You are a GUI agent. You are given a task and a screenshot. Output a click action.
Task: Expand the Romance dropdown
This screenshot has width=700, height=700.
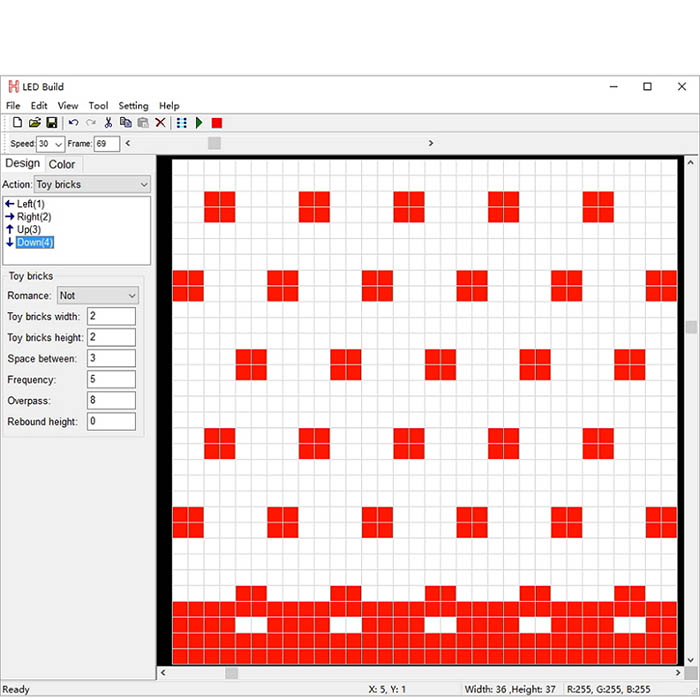pos(132,296)
